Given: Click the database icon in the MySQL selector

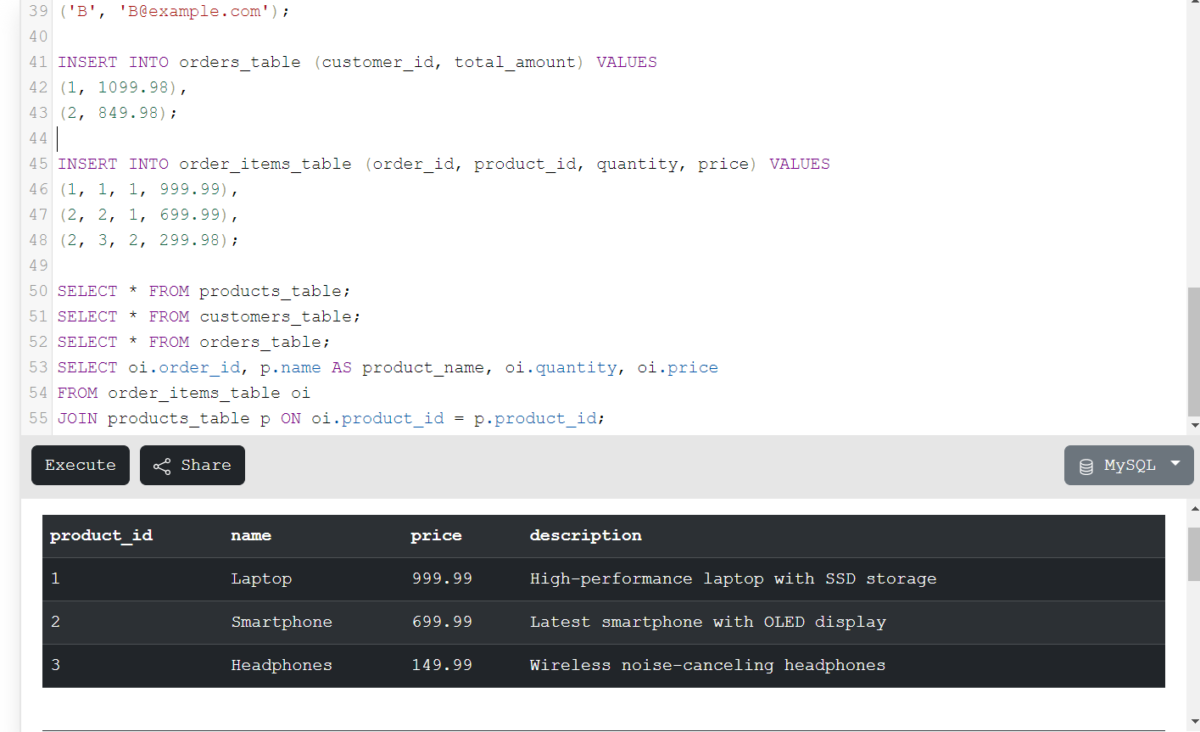Looking at the screenshot, I should point(1086,465).
